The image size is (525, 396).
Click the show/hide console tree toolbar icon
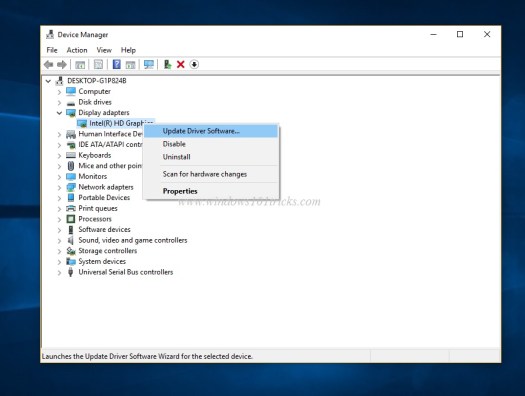click(80, 64)
